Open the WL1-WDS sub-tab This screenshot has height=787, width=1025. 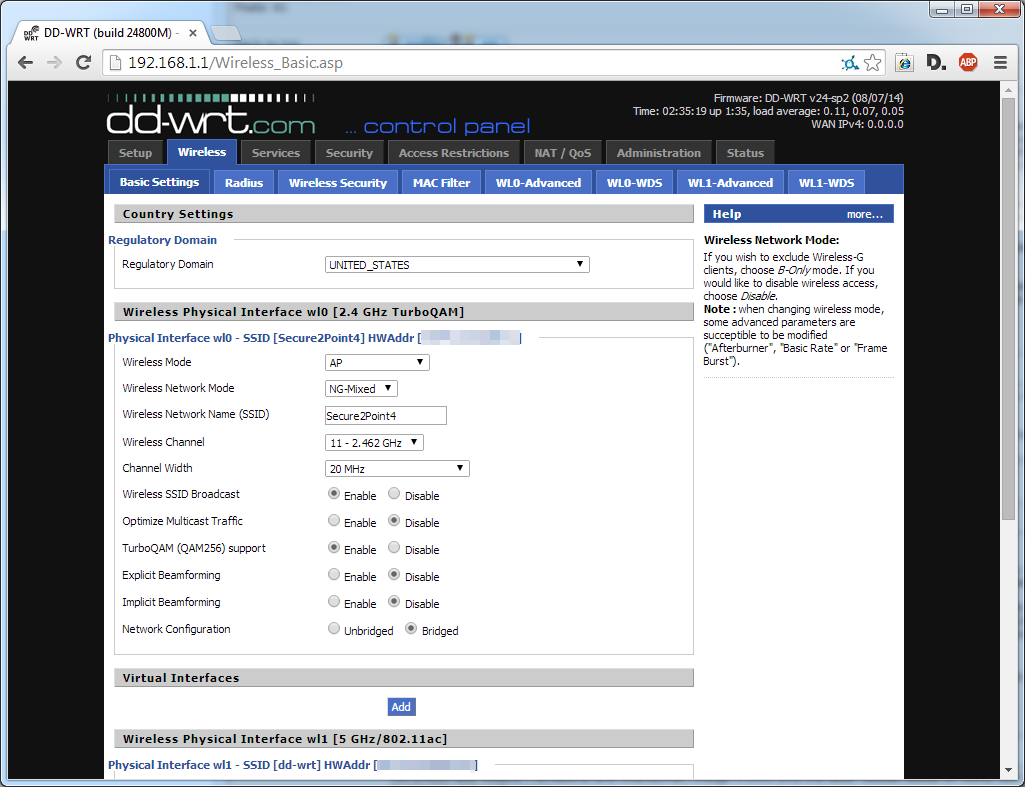coord(826,183)
